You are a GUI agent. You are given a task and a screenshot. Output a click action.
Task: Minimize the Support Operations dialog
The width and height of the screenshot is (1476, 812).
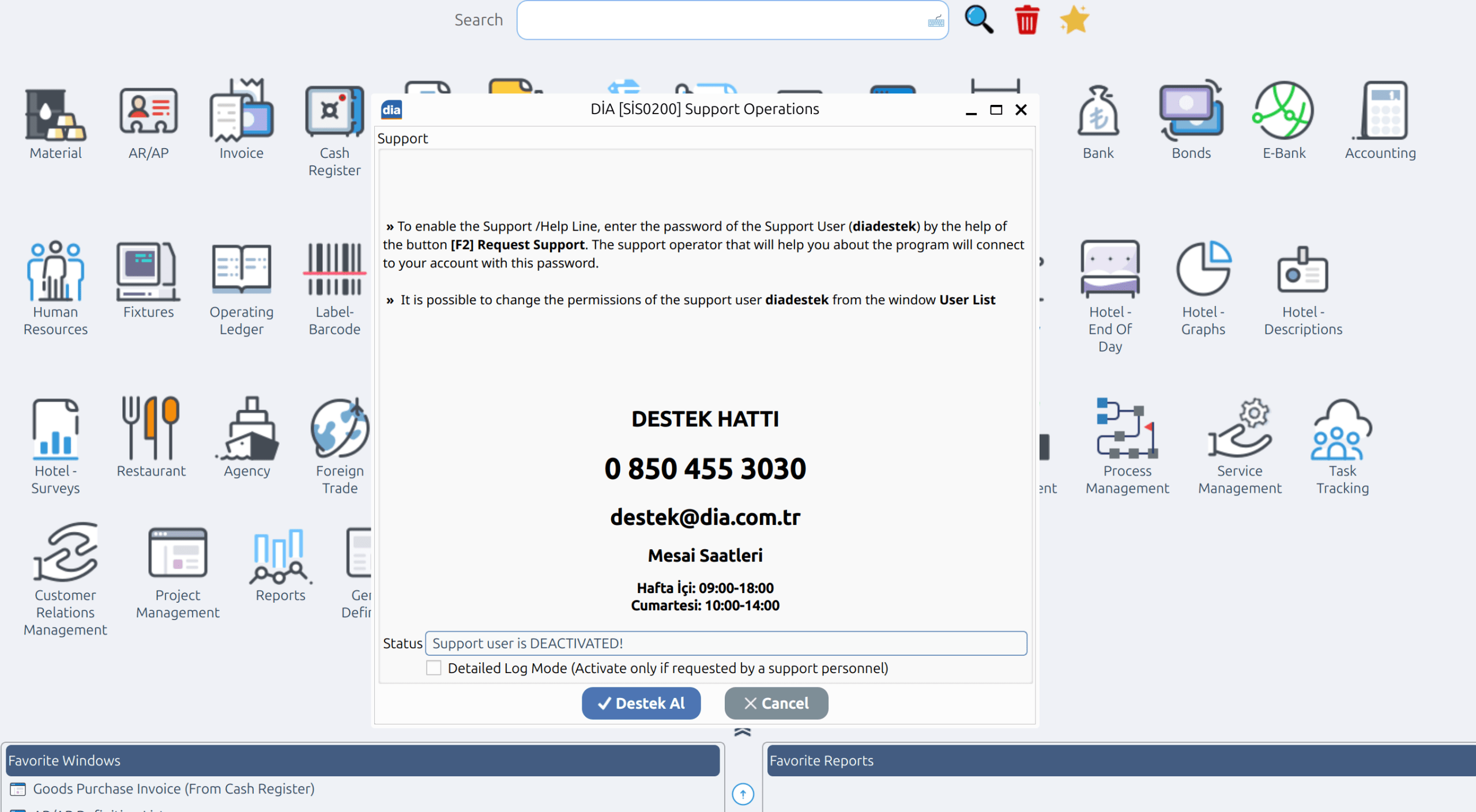[971, 111]
